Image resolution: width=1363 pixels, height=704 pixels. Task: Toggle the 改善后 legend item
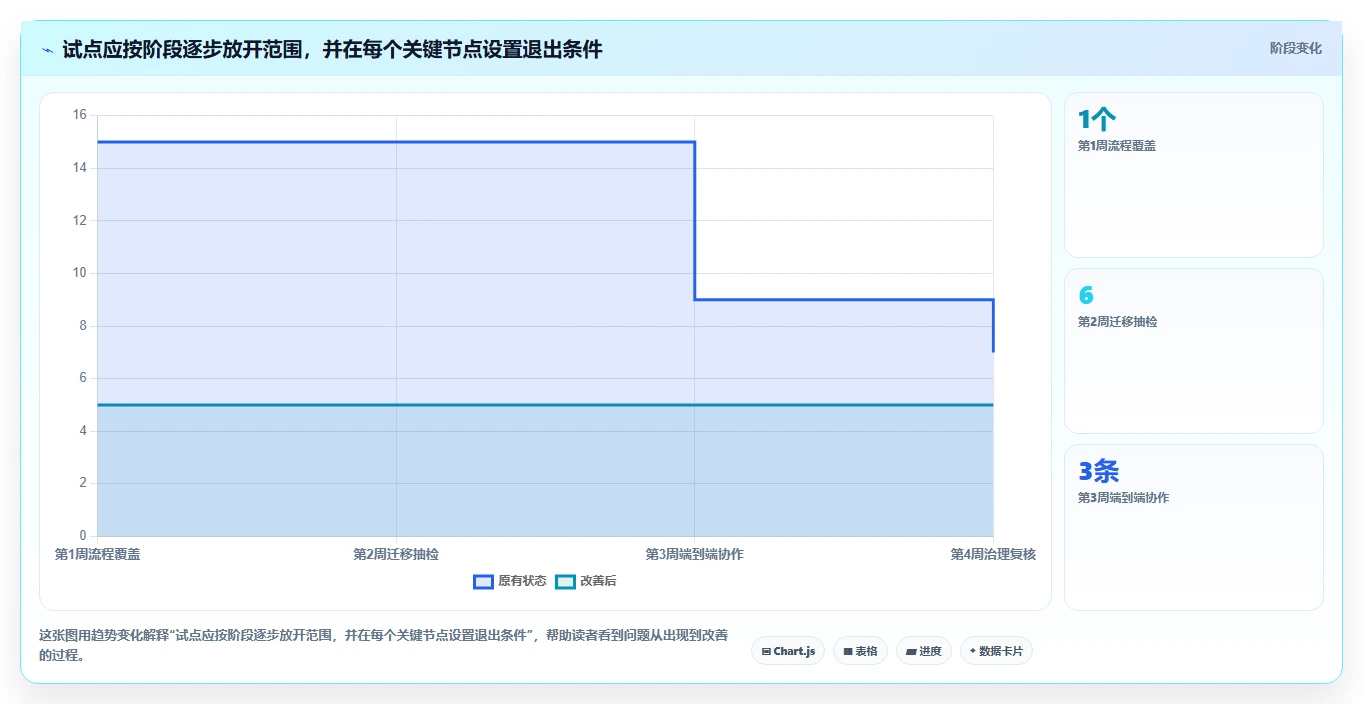click(586, 581)
